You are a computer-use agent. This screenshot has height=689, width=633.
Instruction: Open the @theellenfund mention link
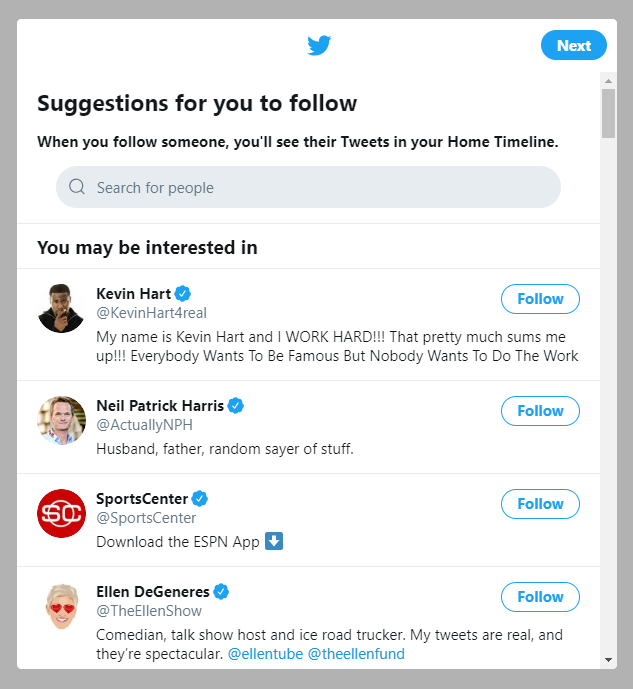[356, 654]
